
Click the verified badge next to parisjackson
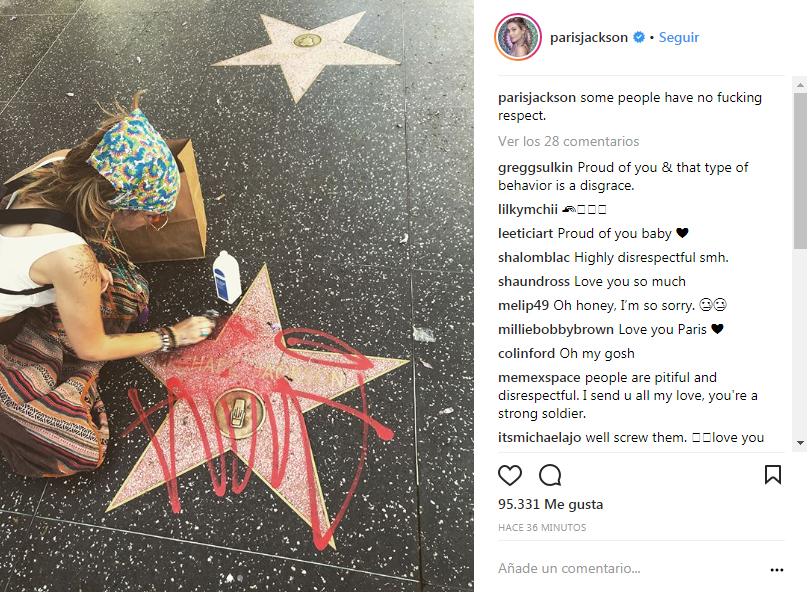click(x=638, y=37)
